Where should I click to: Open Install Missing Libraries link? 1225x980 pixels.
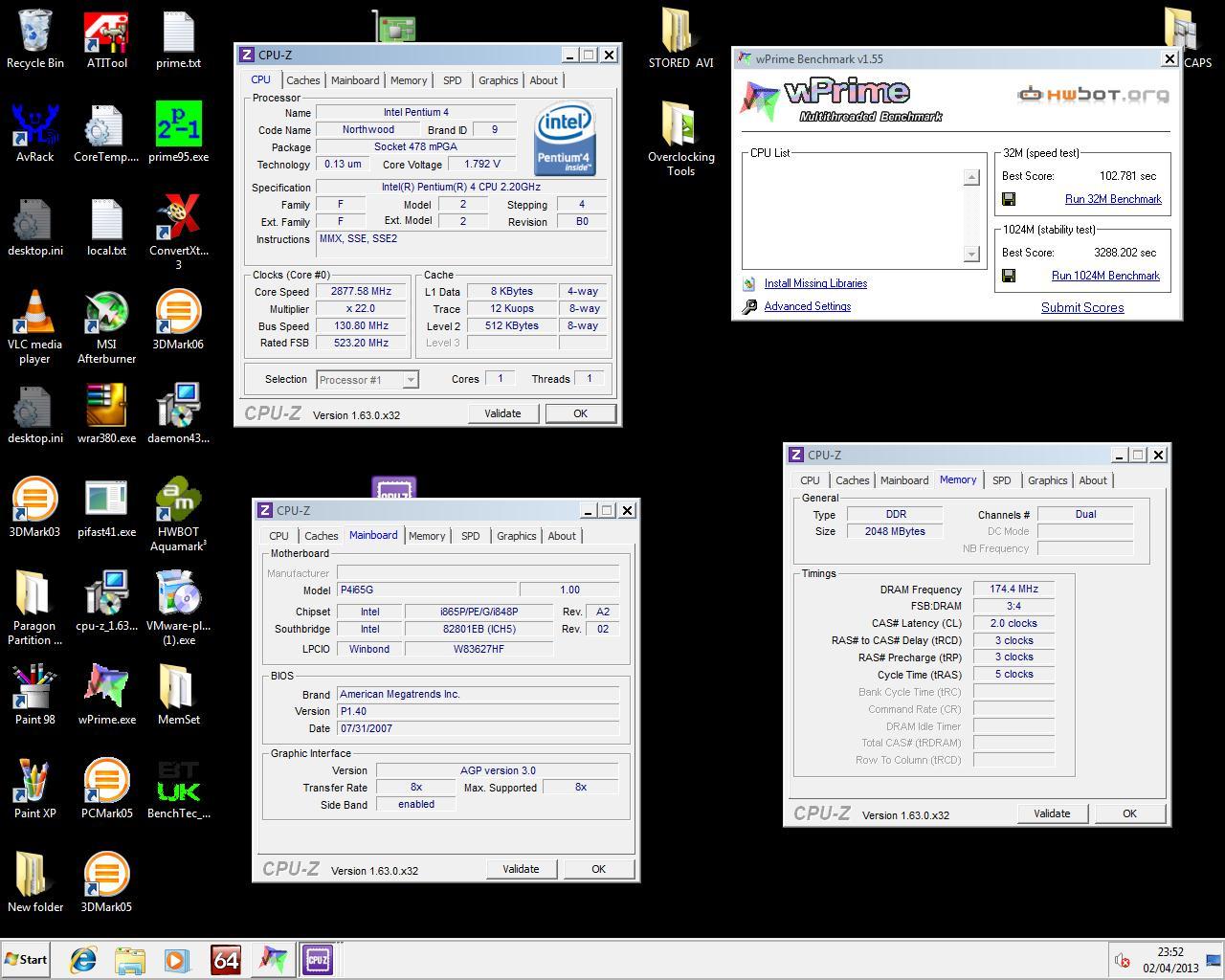point(815,283)
